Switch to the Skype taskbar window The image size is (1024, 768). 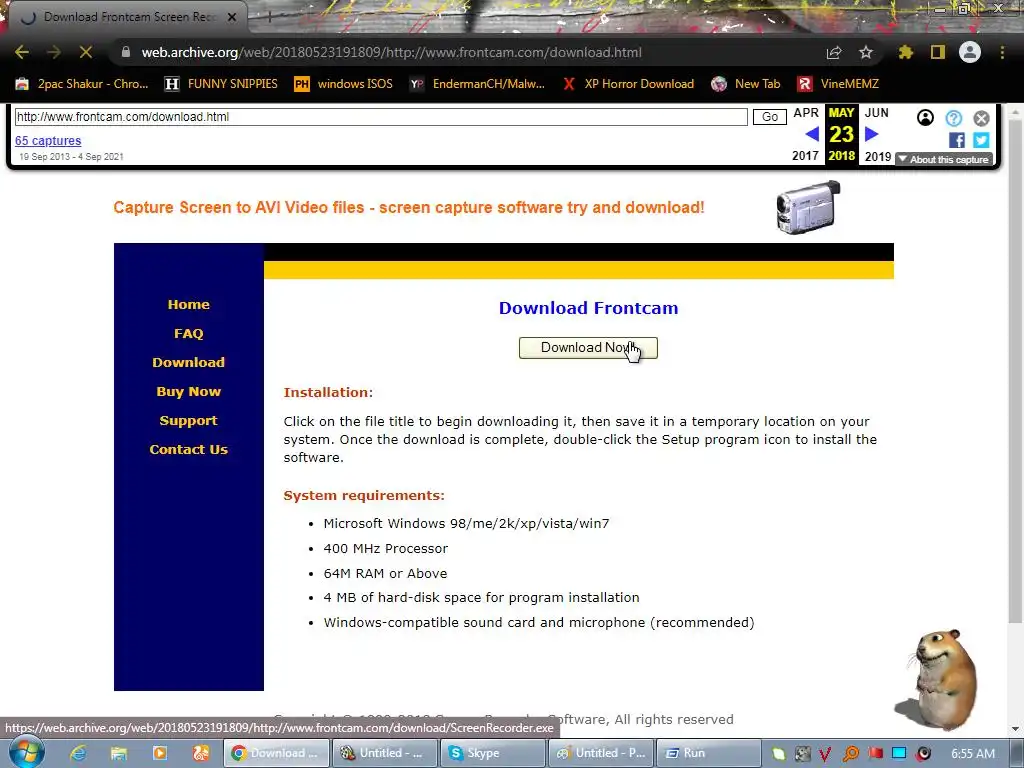point(493,753)
